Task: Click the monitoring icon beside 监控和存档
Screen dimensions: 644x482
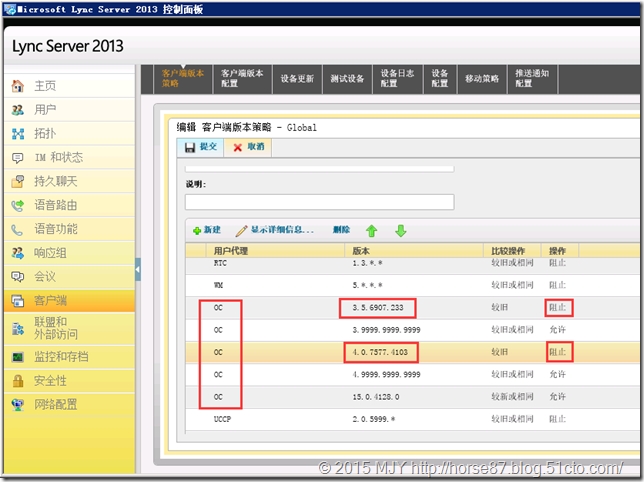Action: point(18,357)
